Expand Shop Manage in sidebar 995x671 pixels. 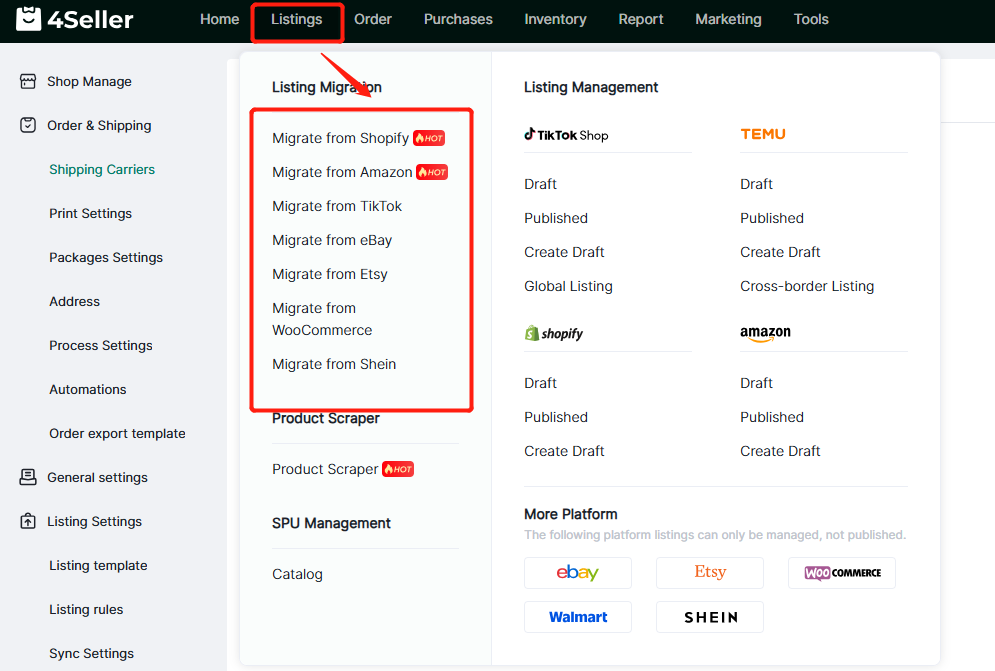89,81
